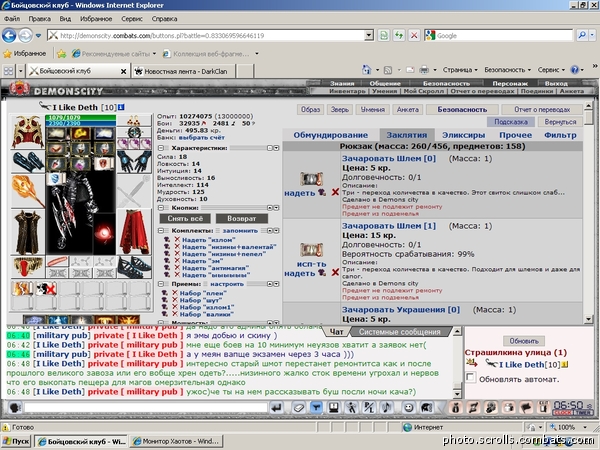The width and height of the screenshot is (600, 450).
Task: Click the chat filter funnel icon
Action: click(316, 408)
